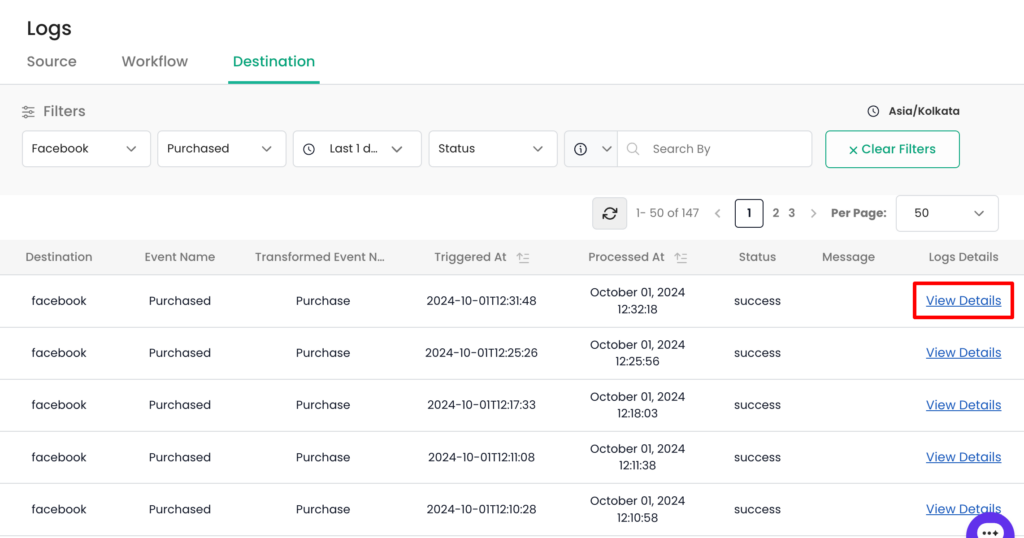The height and width of the screenshot is (538, 1024).
Task: Click Purchase transformed name in 12:25:26 row
Action: click(x=323, y=353)
